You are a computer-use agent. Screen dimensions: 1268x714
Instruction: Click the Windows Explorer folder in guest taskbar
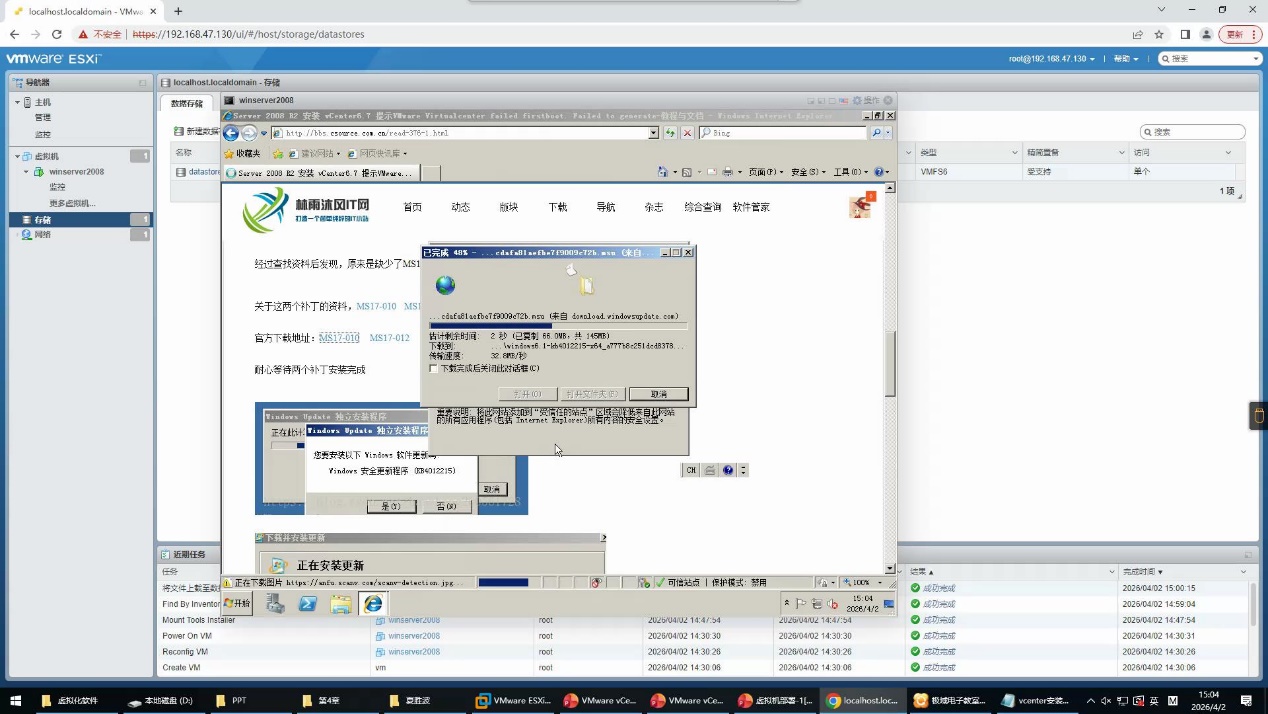[341, 603]
